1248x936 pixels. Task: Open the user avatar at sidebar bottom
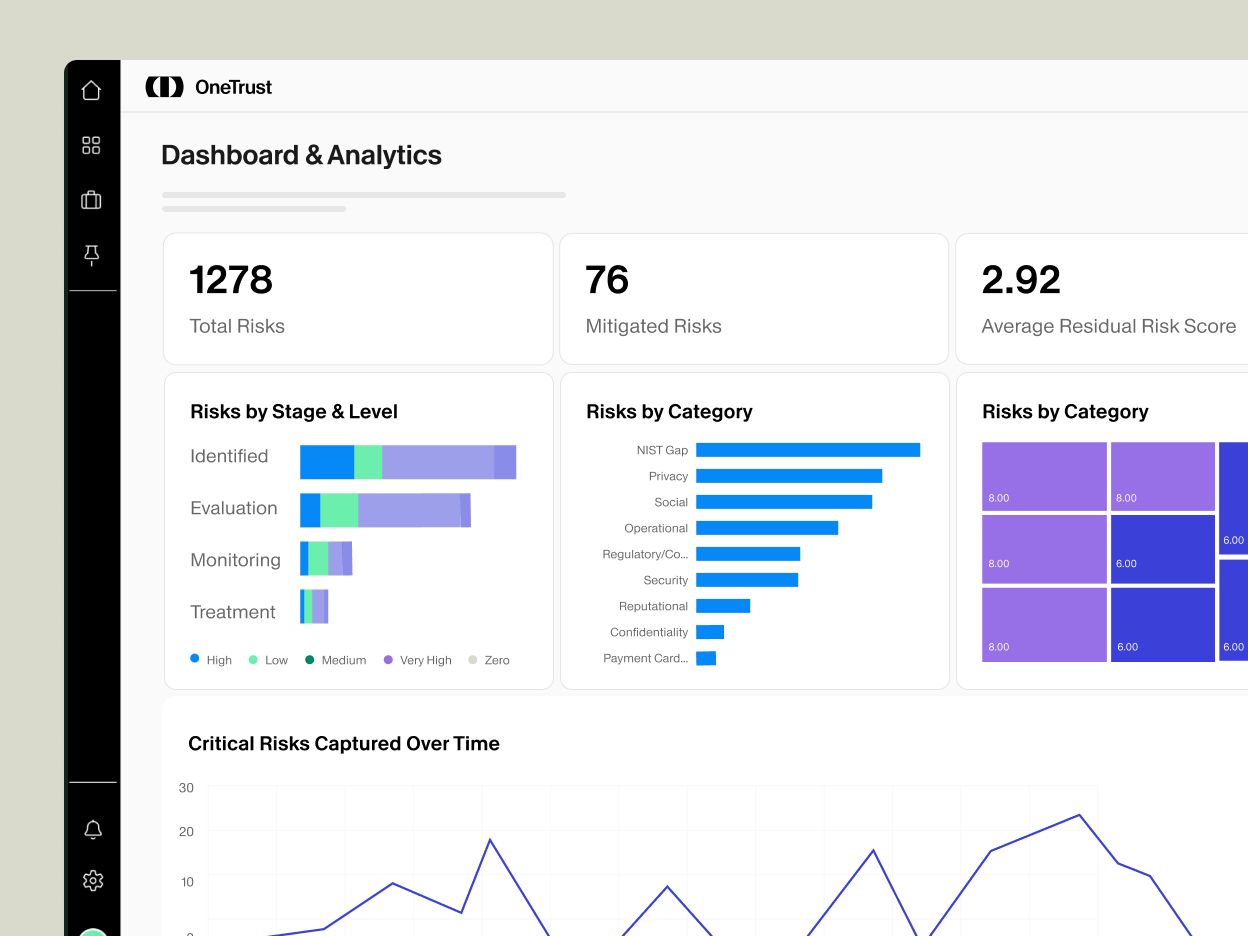92,931
